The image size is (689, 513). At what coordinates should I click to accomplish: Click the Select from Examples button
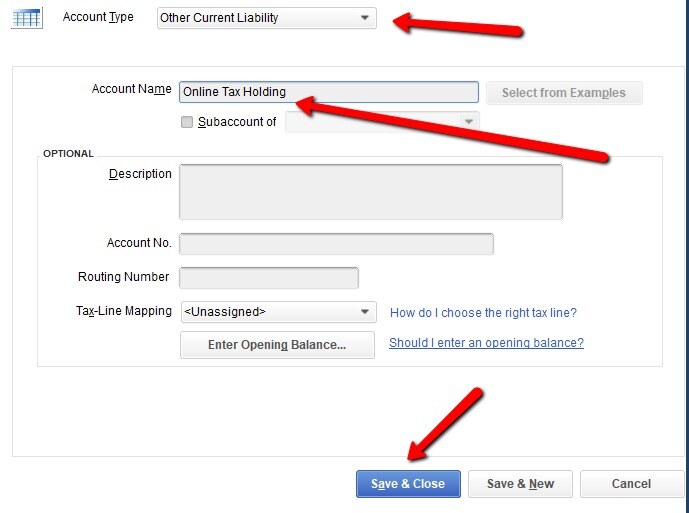pos(564,93)
